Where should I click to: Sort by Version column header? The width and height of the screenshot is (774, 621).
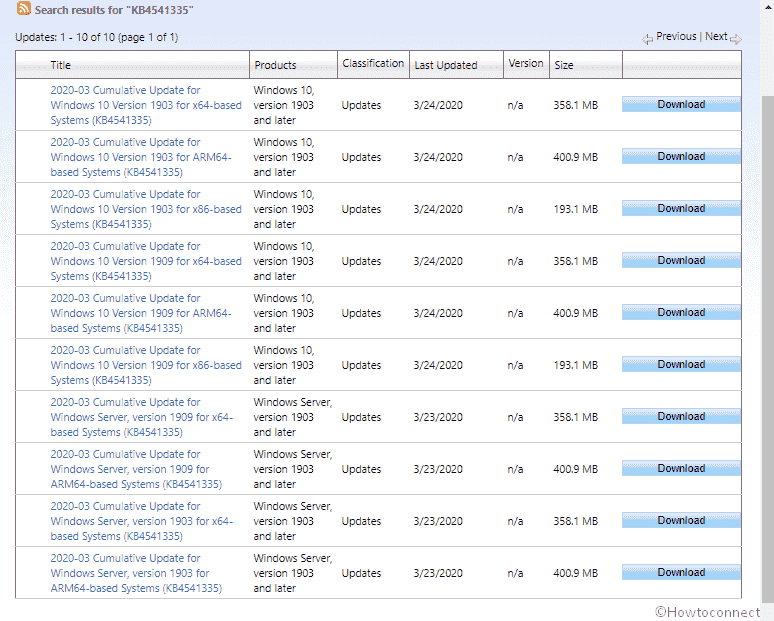point(526,63)
